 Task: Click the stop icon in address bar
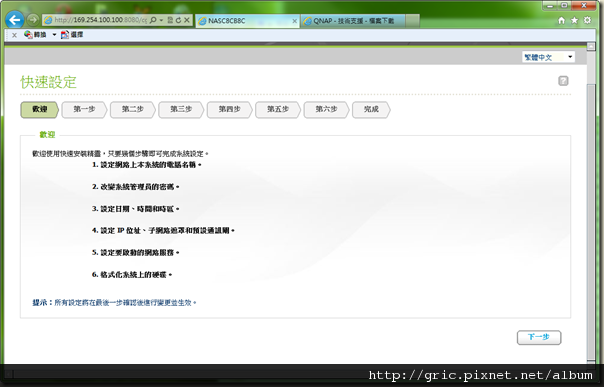(187, 20)
